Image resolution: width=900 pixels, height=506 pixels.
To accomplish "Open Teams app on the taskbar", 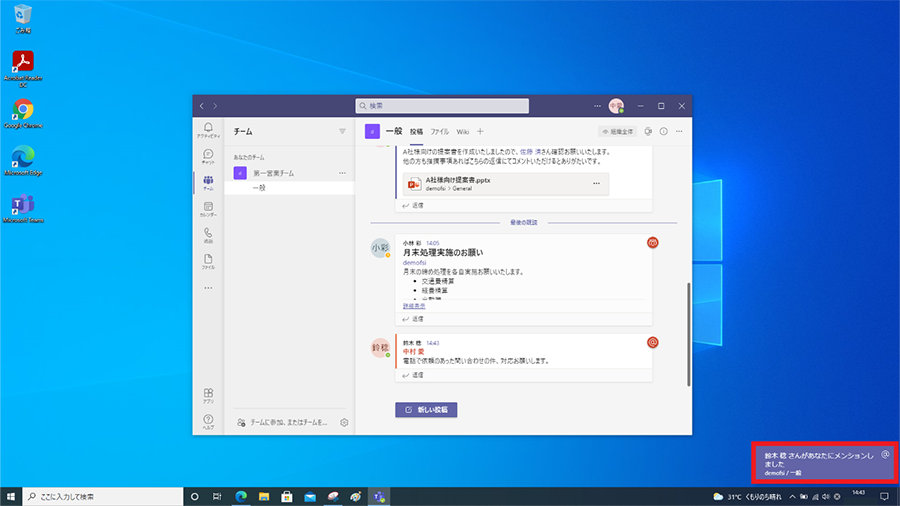I will tap(379, 497).
